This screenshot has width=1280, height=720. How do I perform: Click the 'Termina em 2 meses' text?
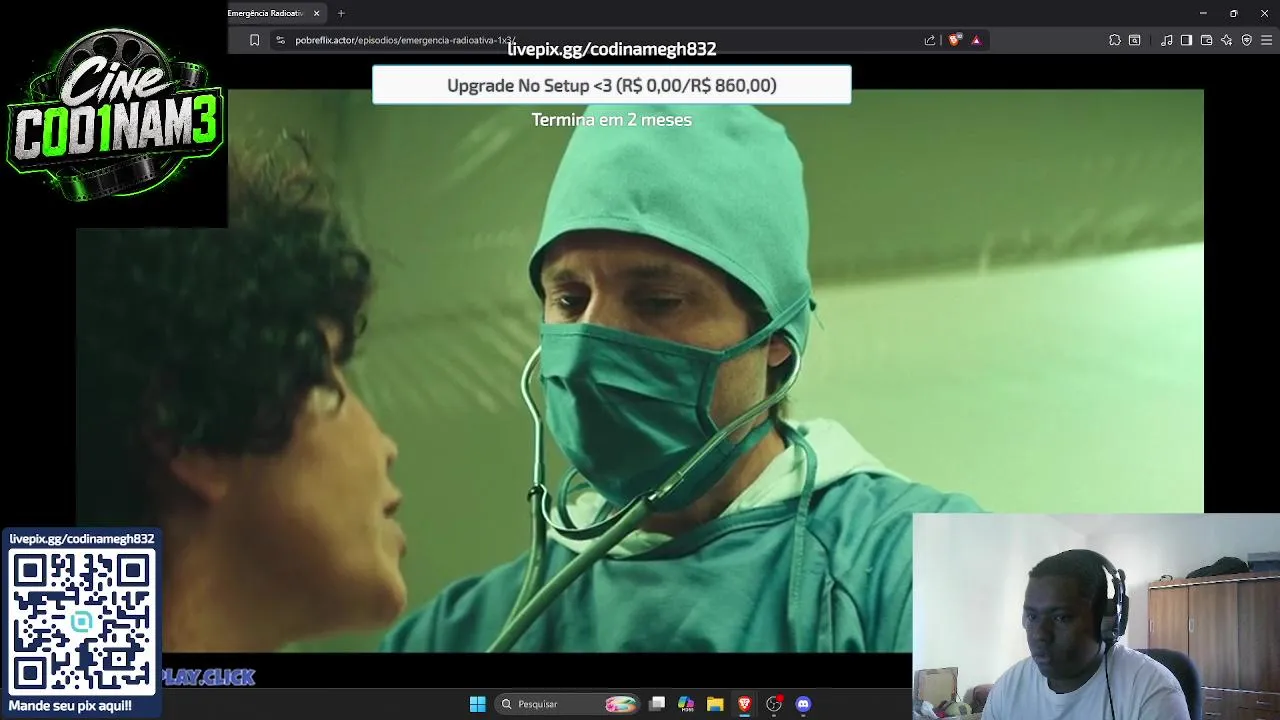pyautogui.click(x=612, y=120)
